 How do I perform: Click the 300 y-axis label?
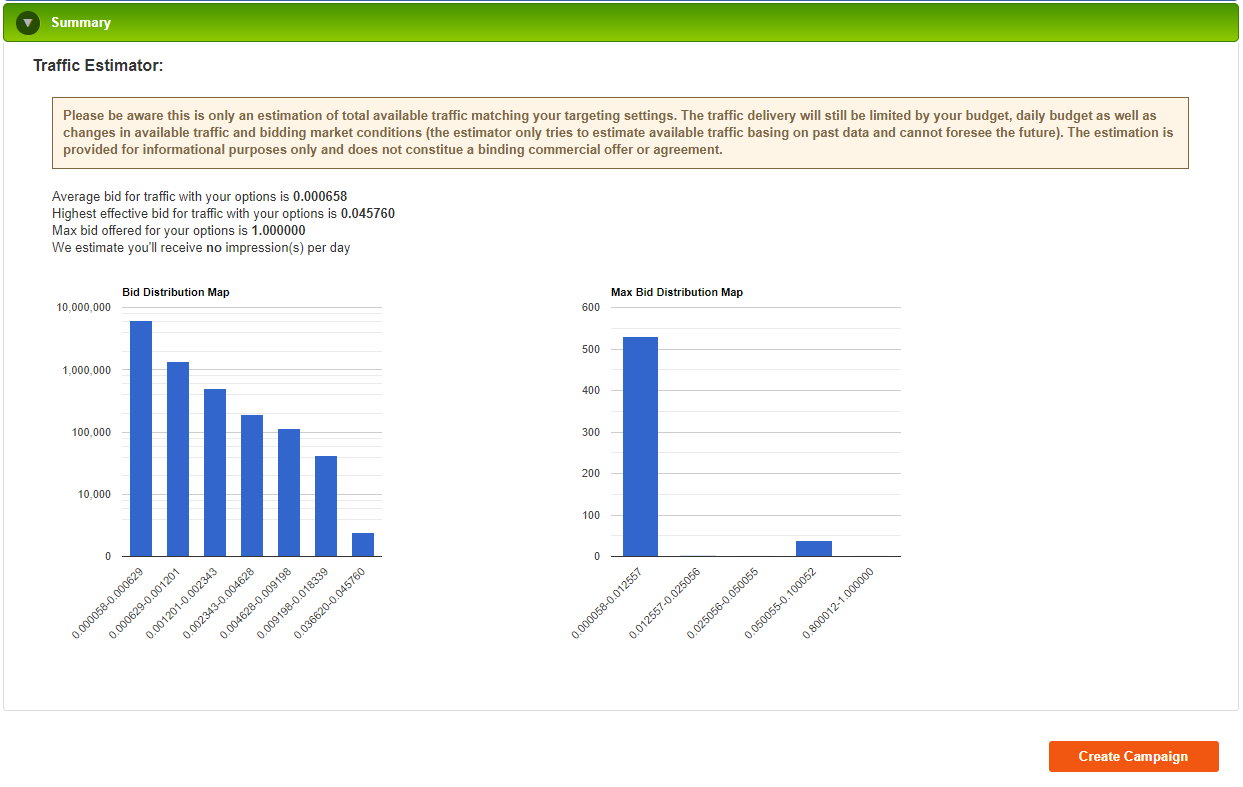pos(590,432)
